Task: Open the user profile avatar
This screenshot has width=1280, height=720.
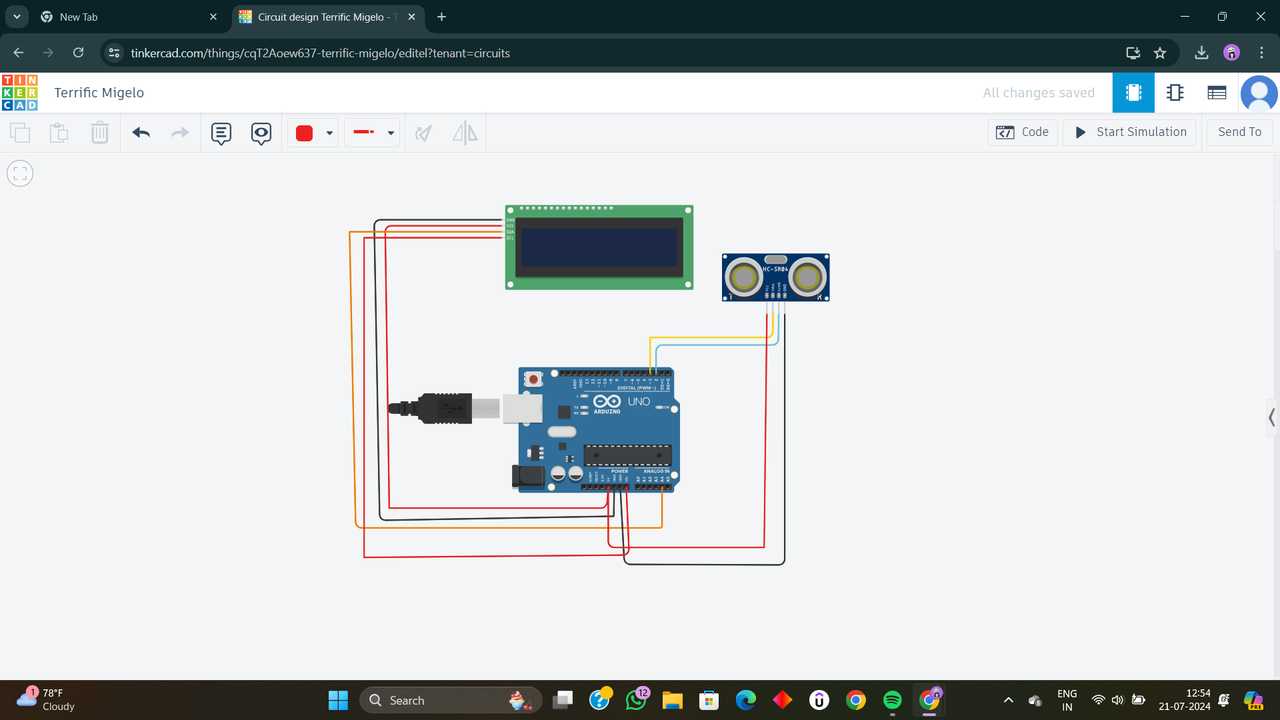Action: click(1259, 93)
